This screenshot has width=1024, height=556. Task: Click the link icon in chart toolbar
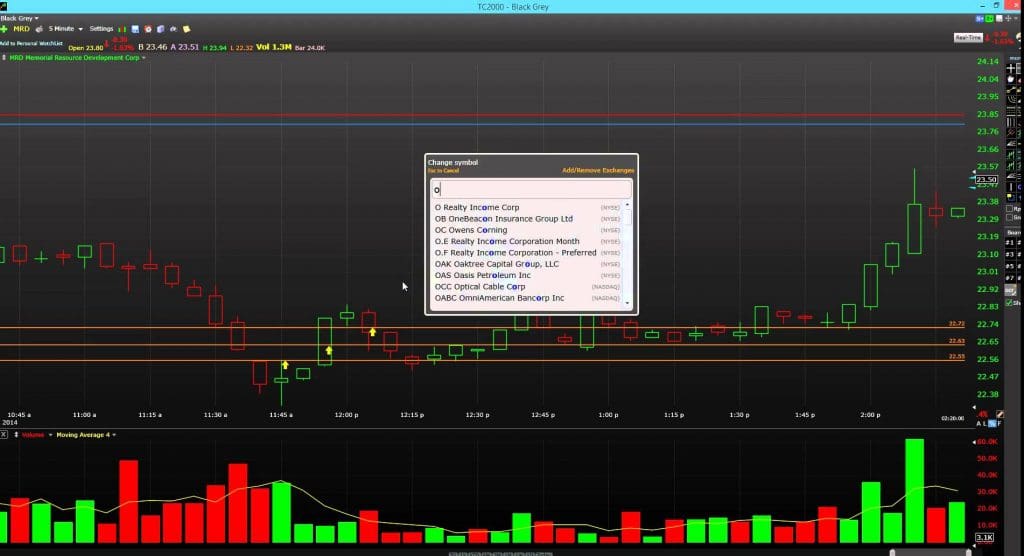click(x=173, y=29)
